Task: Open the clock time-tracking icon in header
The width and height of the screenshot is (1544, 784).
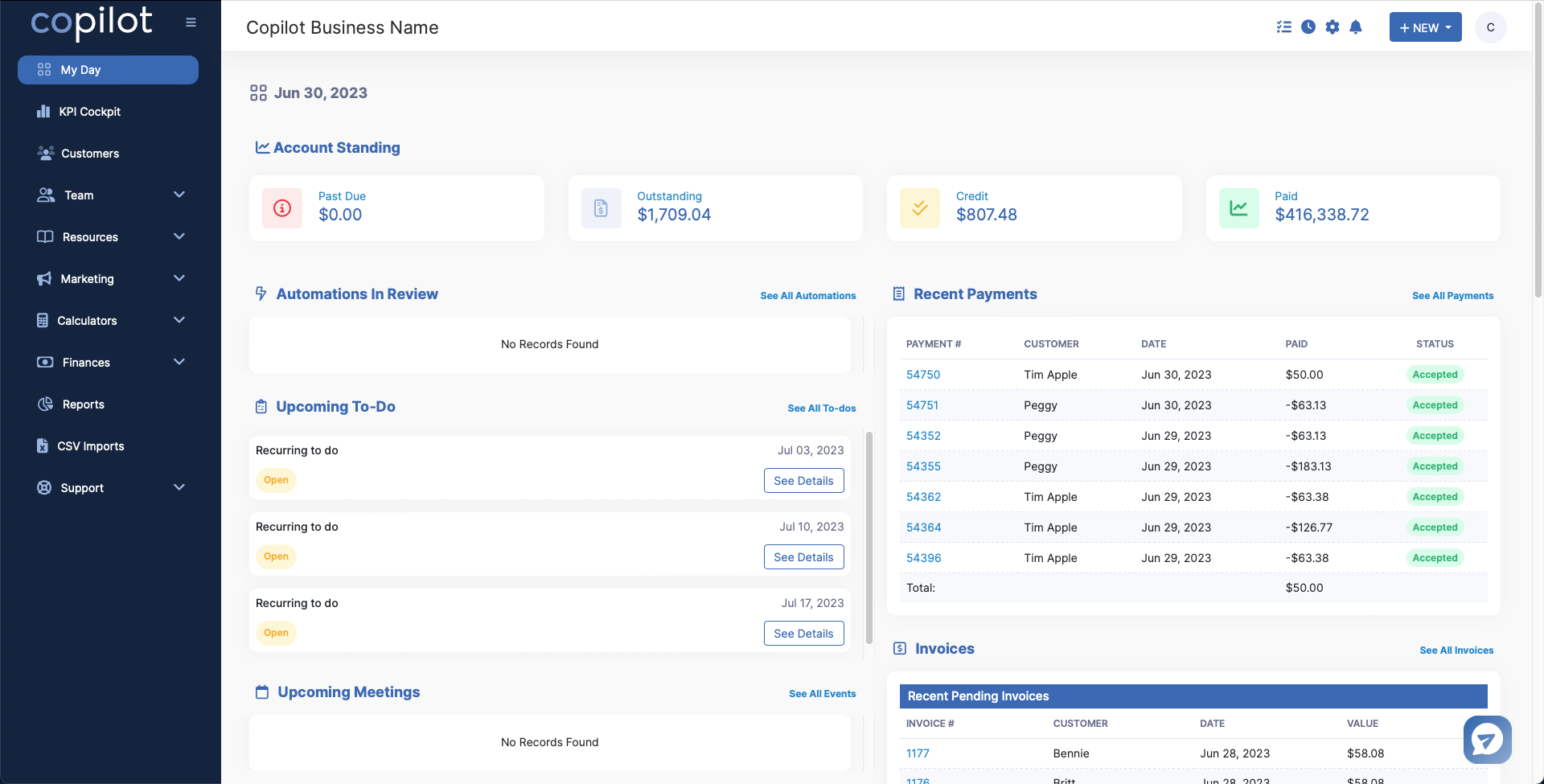Action: pos(1308,27)
